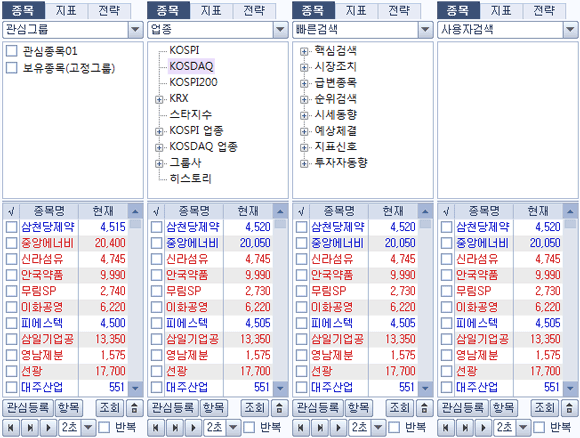Check the 관심종목01 group checkbox
580x438 pixels.
tap(11, 51)
